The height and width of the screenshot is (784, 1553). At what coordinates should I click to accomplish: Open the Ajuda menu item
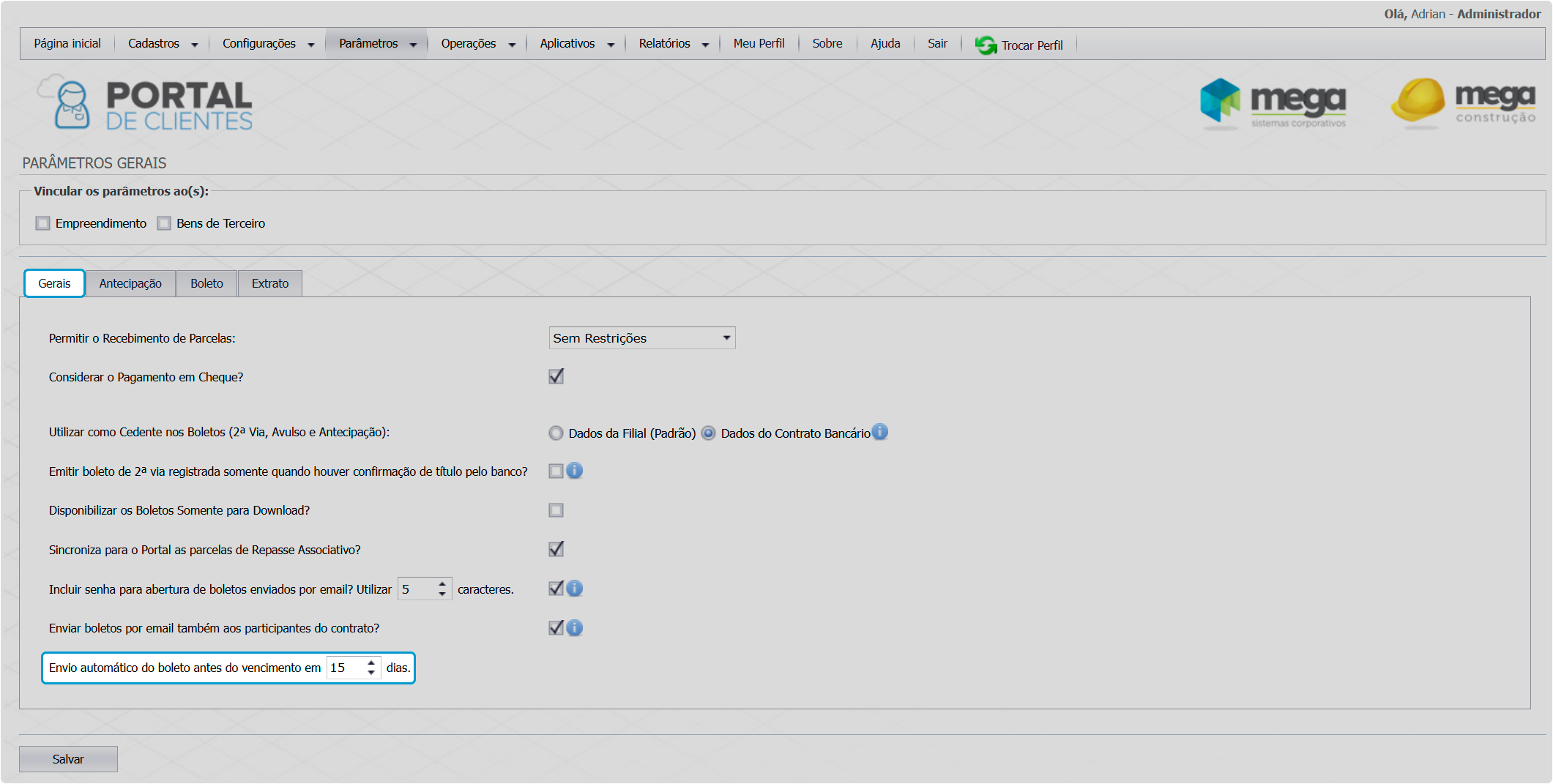click(885, 44)
